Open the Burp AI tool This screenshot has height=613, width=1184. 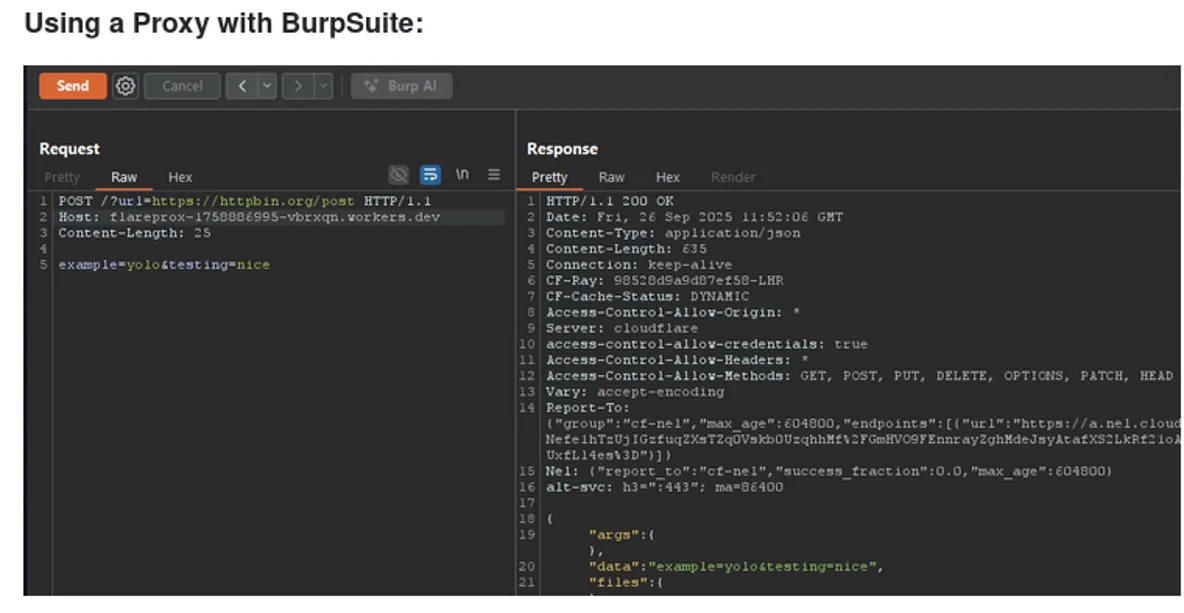coord(401,86)
